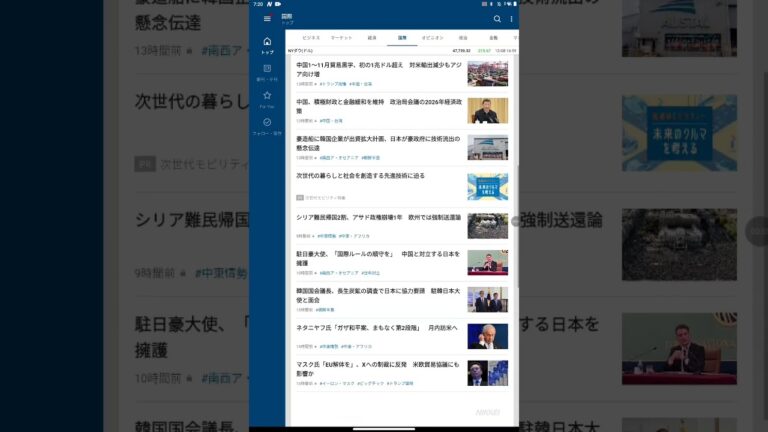Click the NYダウ market ticker bar
This screenshot has width=768, height=432.
[401, 49]
